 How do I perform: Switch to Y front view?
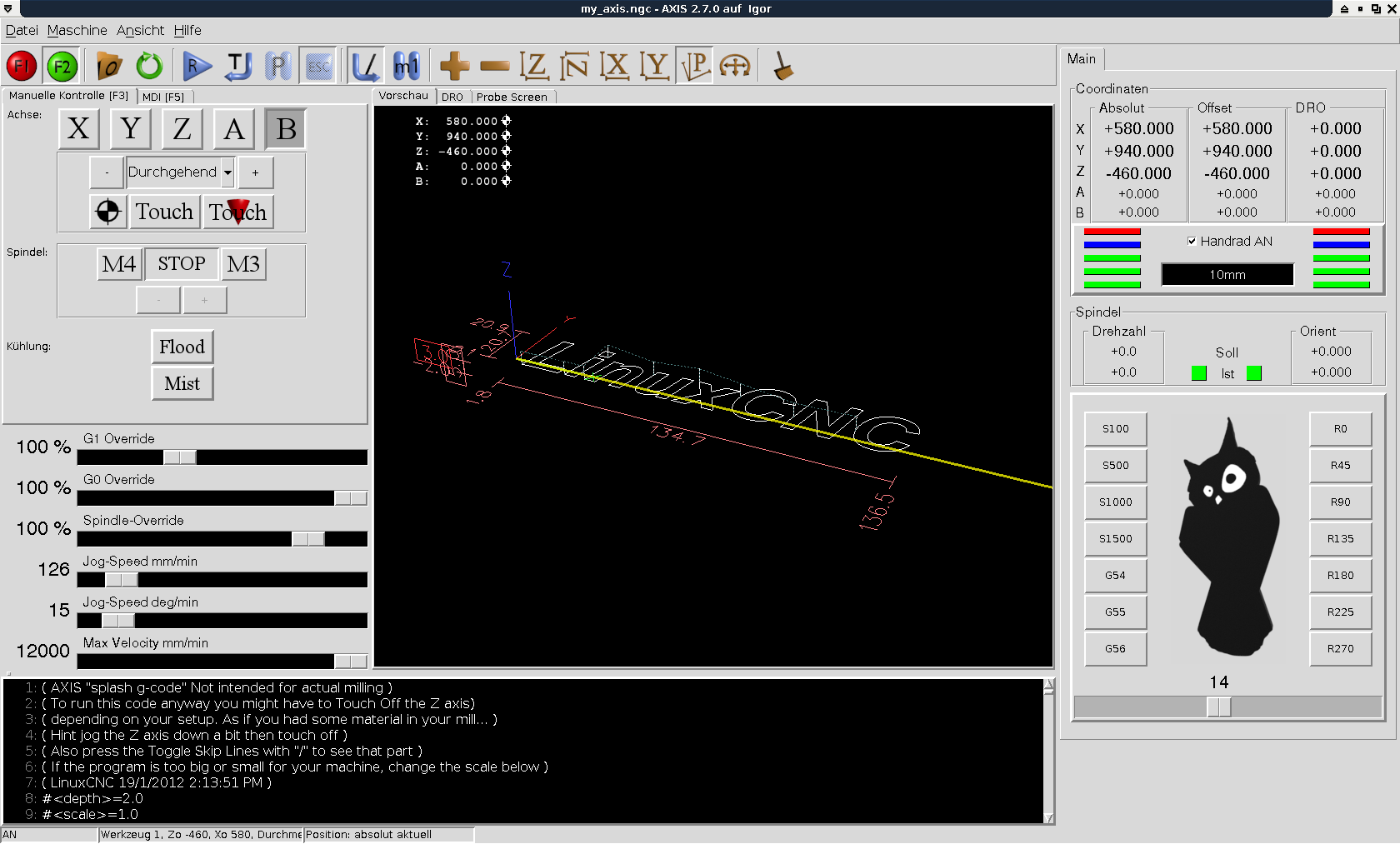coord(655,66)
